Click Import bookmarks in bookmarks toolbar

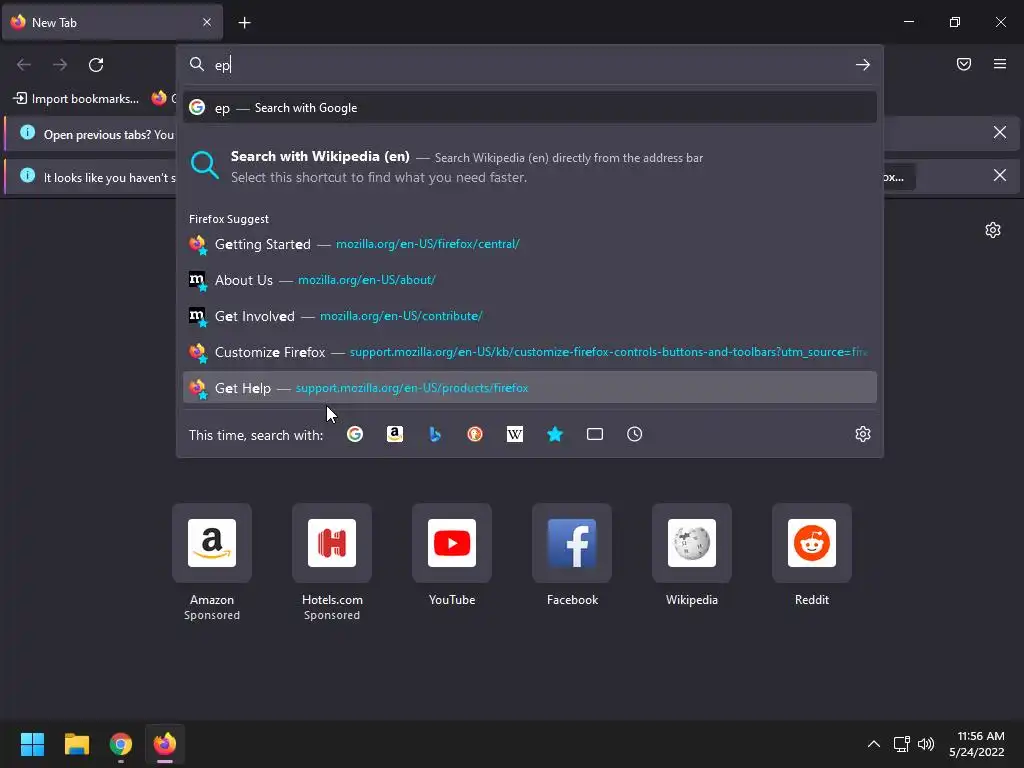coord(76,99)
